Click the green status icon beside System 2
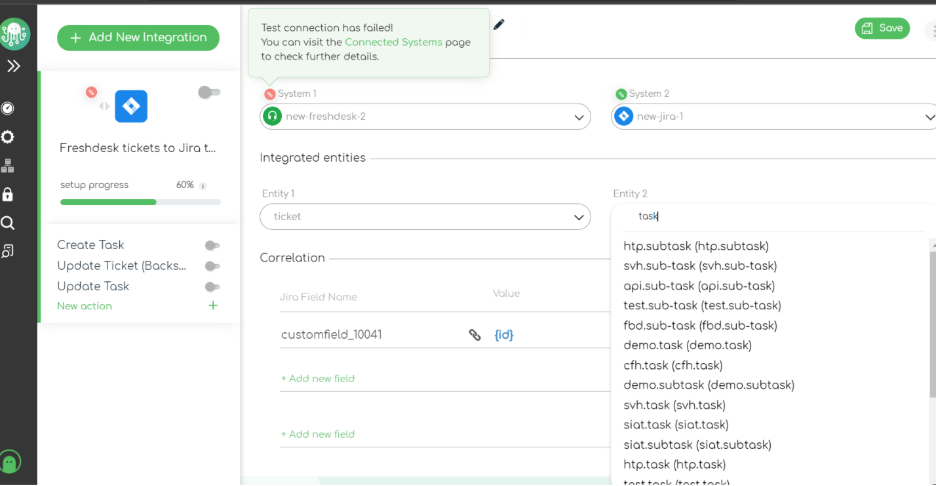The image size is (936, 486). 621,94
